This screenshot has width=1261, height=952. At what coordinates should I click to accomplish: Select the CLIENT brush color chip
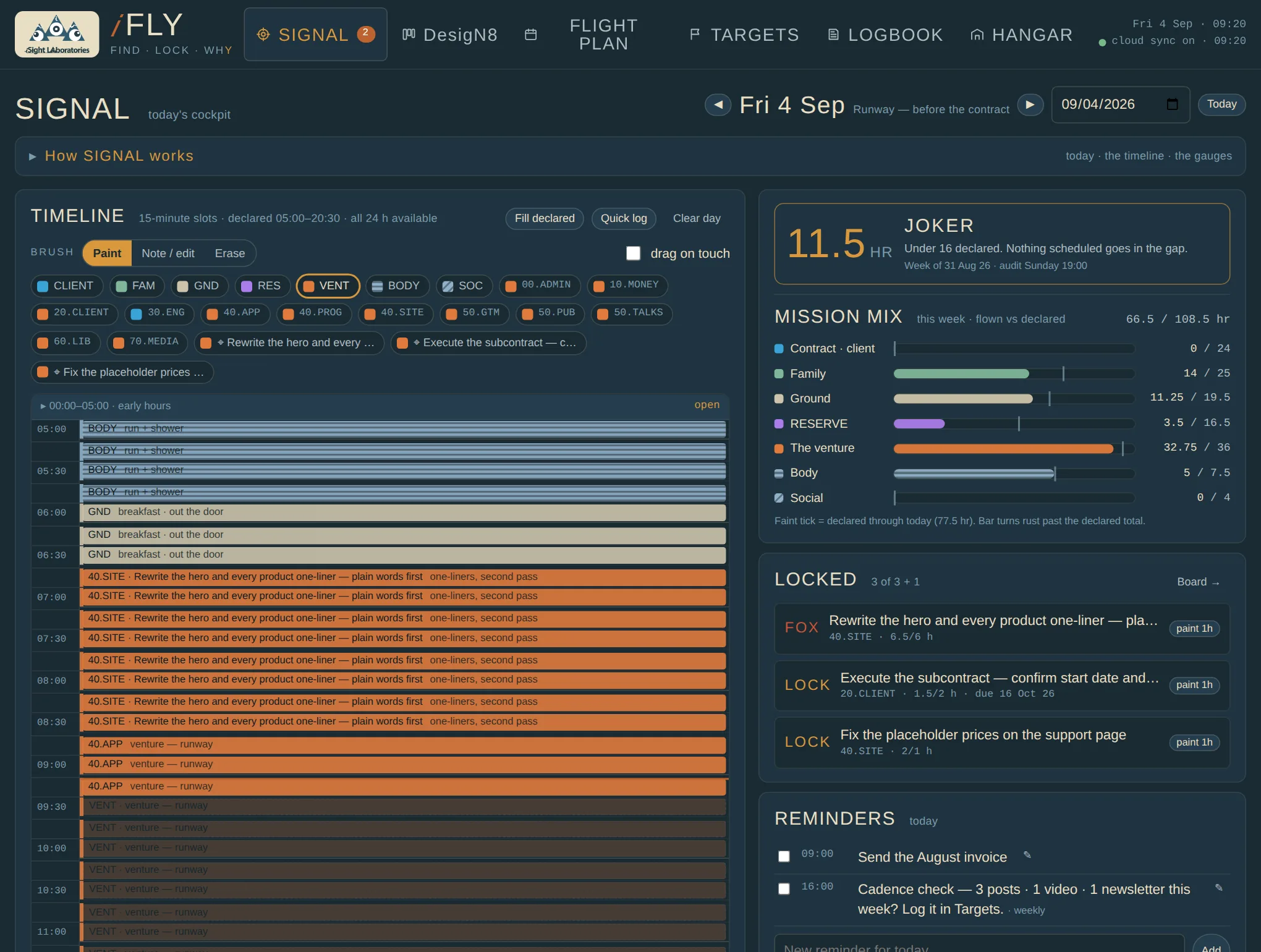[x=67, y=286]
